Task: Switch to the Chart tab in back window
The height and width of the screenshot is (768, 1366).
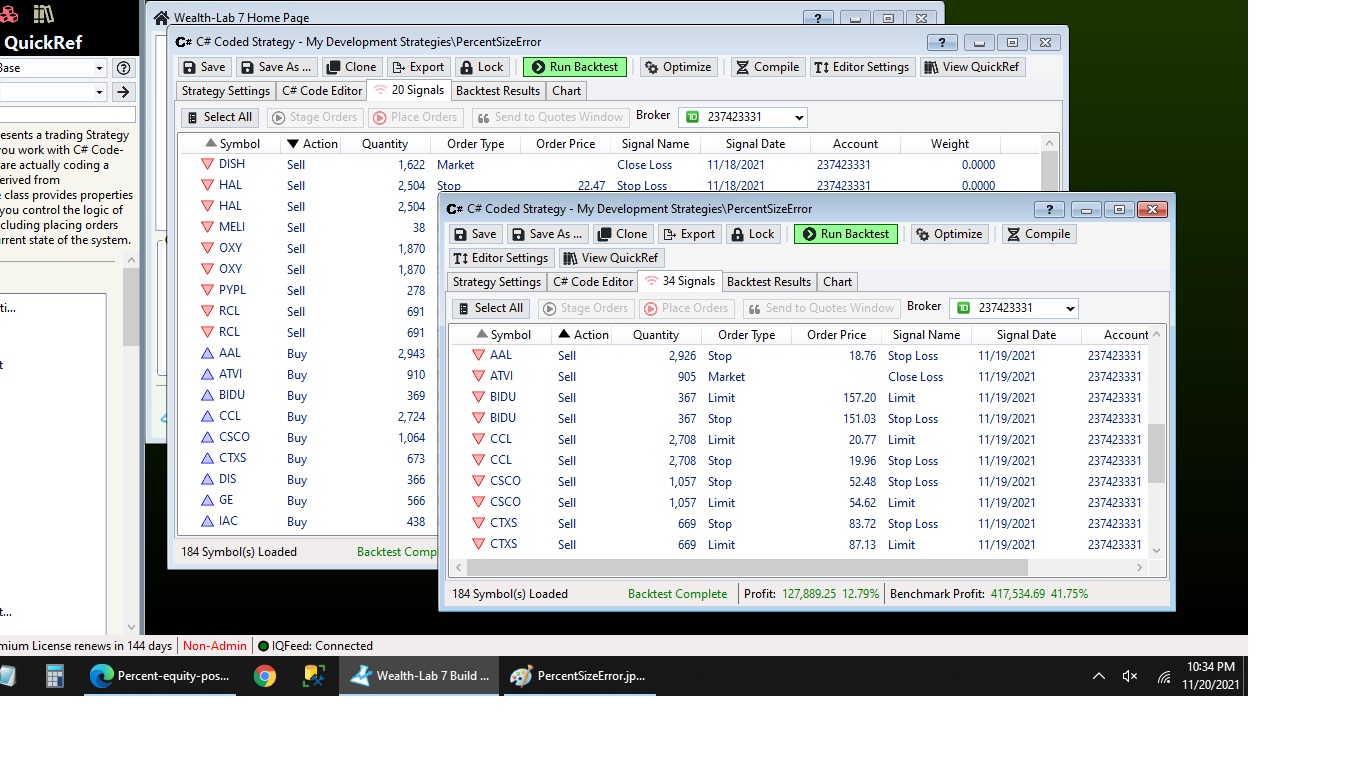Action: point(566,91)
